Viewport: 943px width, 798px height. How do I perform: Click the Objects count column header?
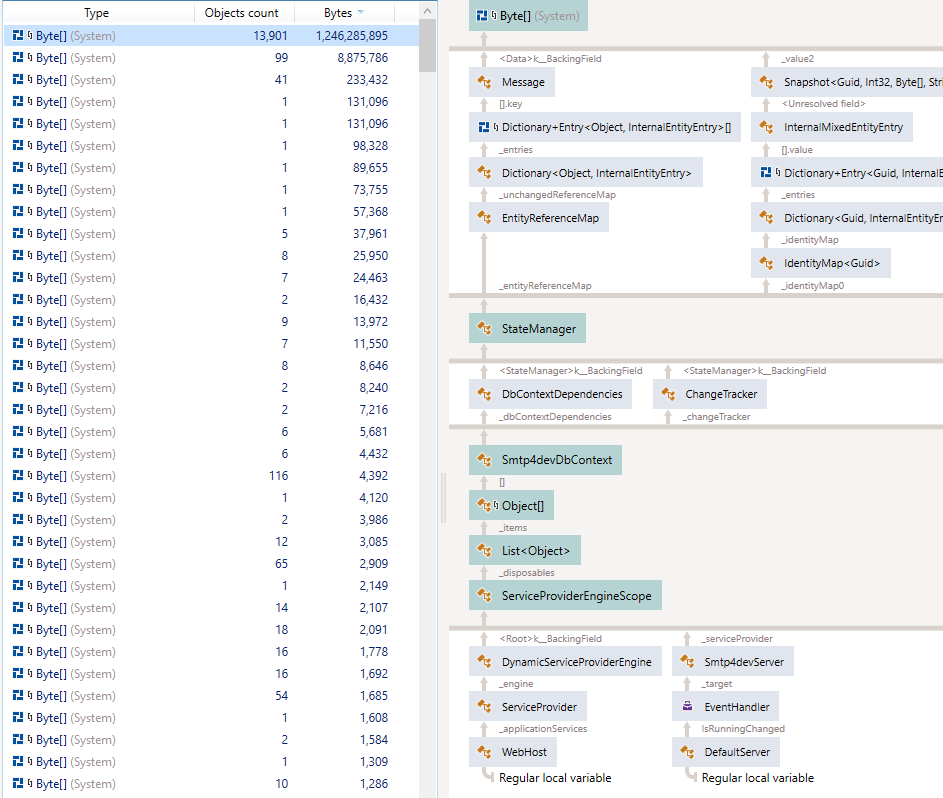coord(243,12)
